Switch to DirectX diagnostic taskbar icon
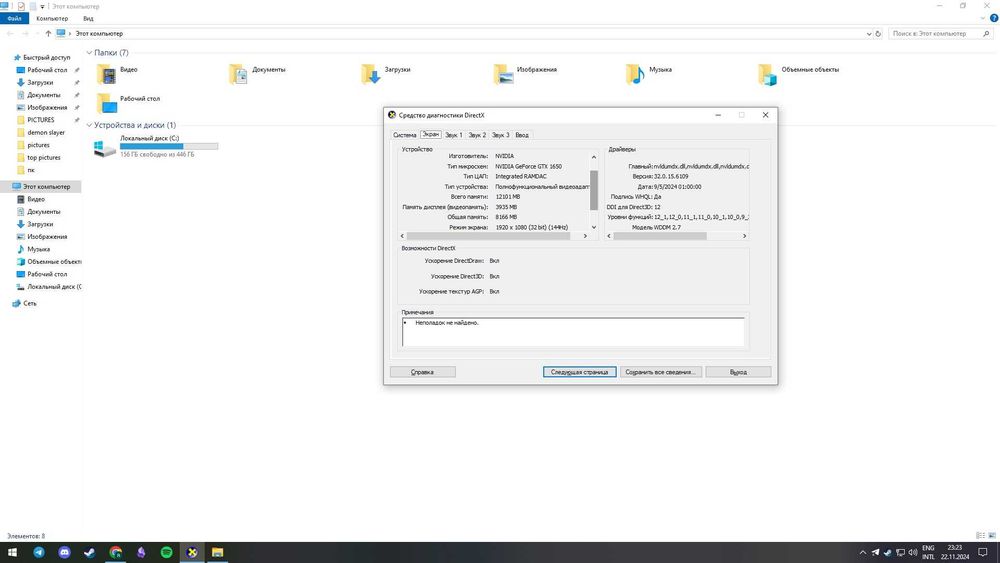The width and height of the screenshot is (1000, 563). pos(192,552)
